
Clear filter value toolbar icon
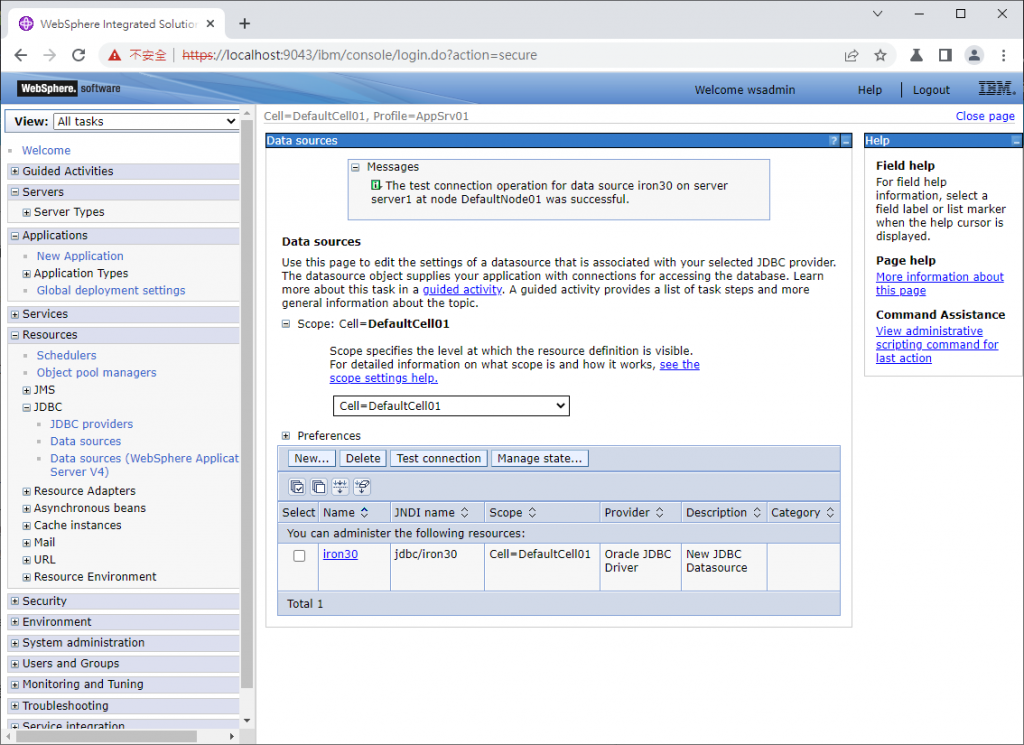362,486
